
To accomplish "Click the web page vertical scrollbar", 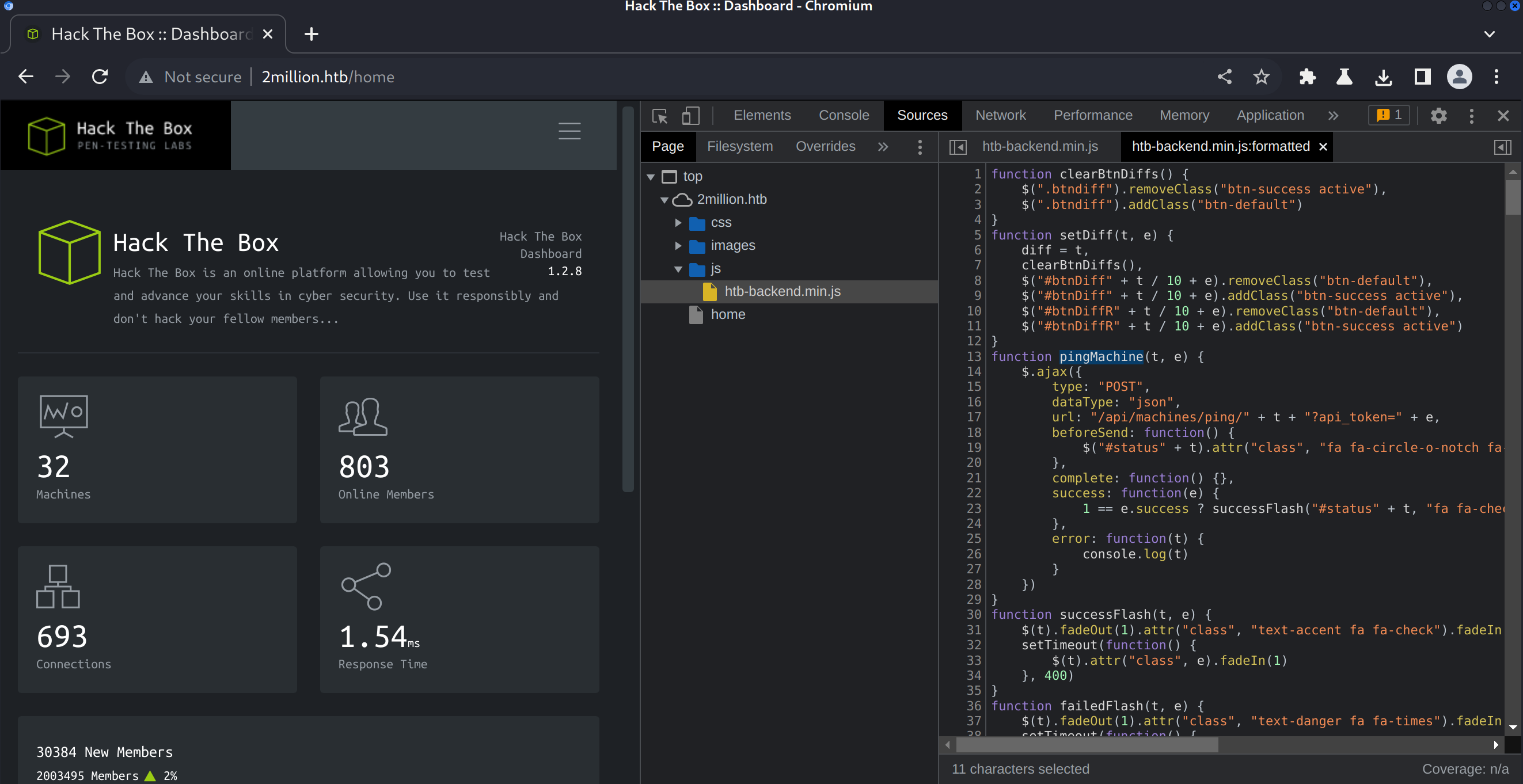I will (x=628, y=299).
